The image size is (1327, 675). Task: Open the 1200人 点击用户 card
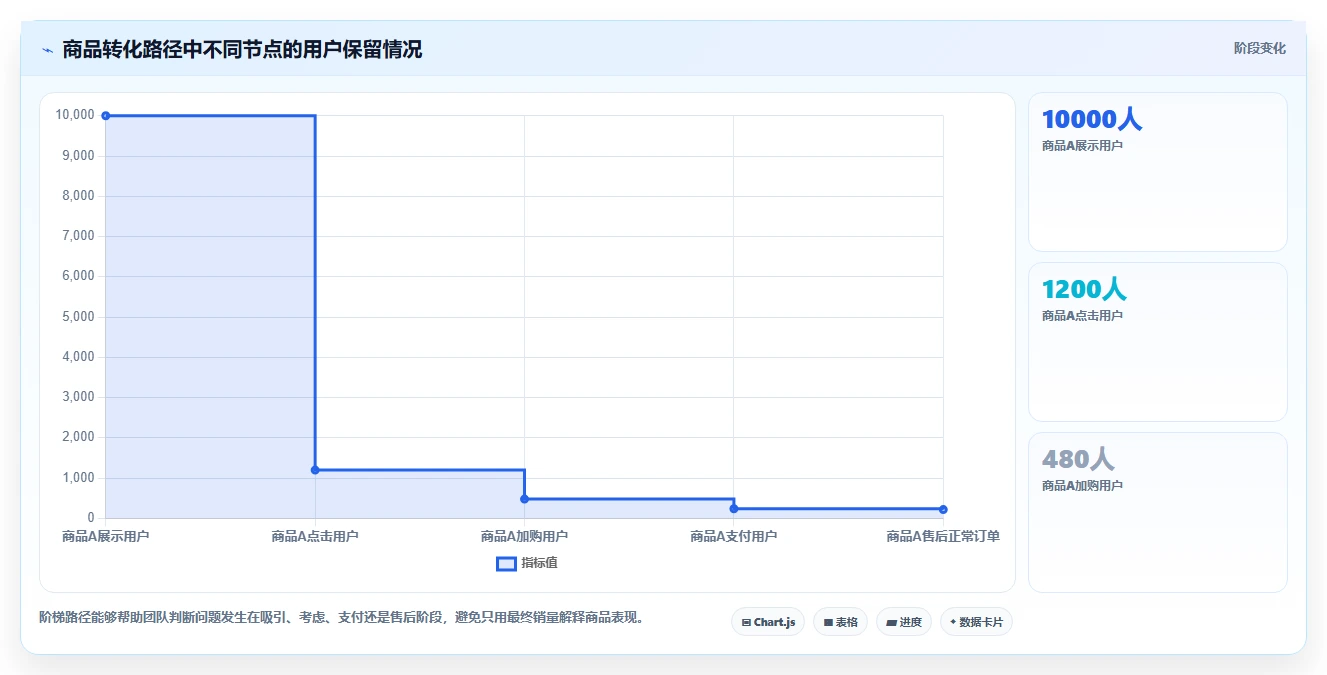[x=1157, y=342]
